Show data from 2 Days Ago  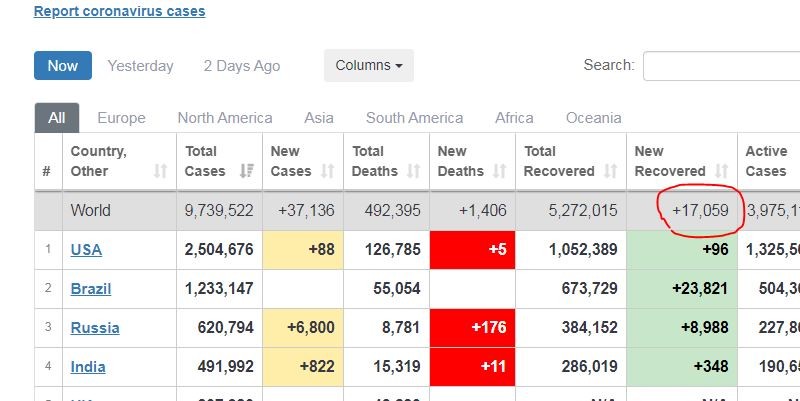tap(241, 66)
